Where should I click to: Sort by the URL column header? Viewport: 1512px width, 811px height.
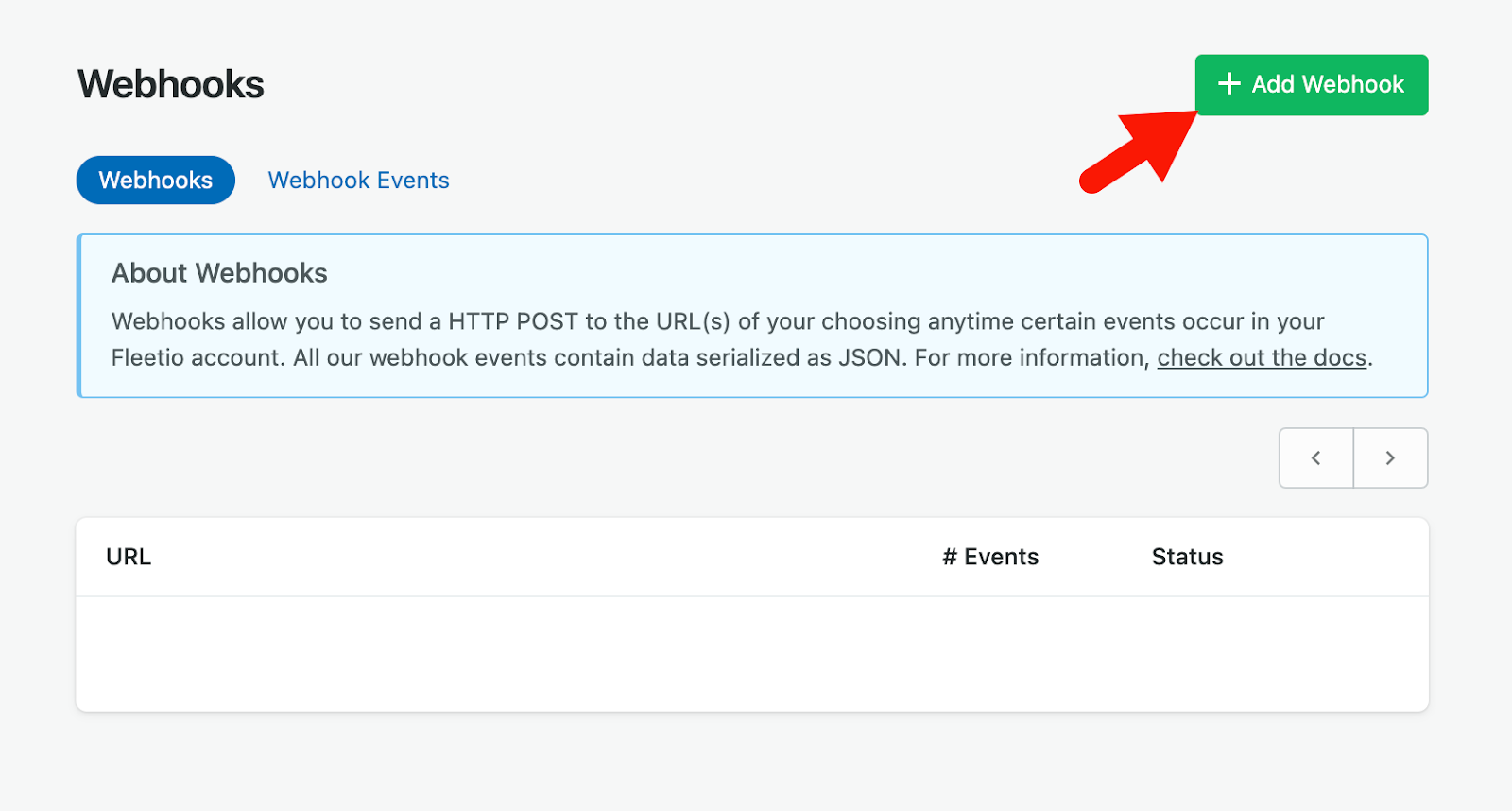point(129,557)
